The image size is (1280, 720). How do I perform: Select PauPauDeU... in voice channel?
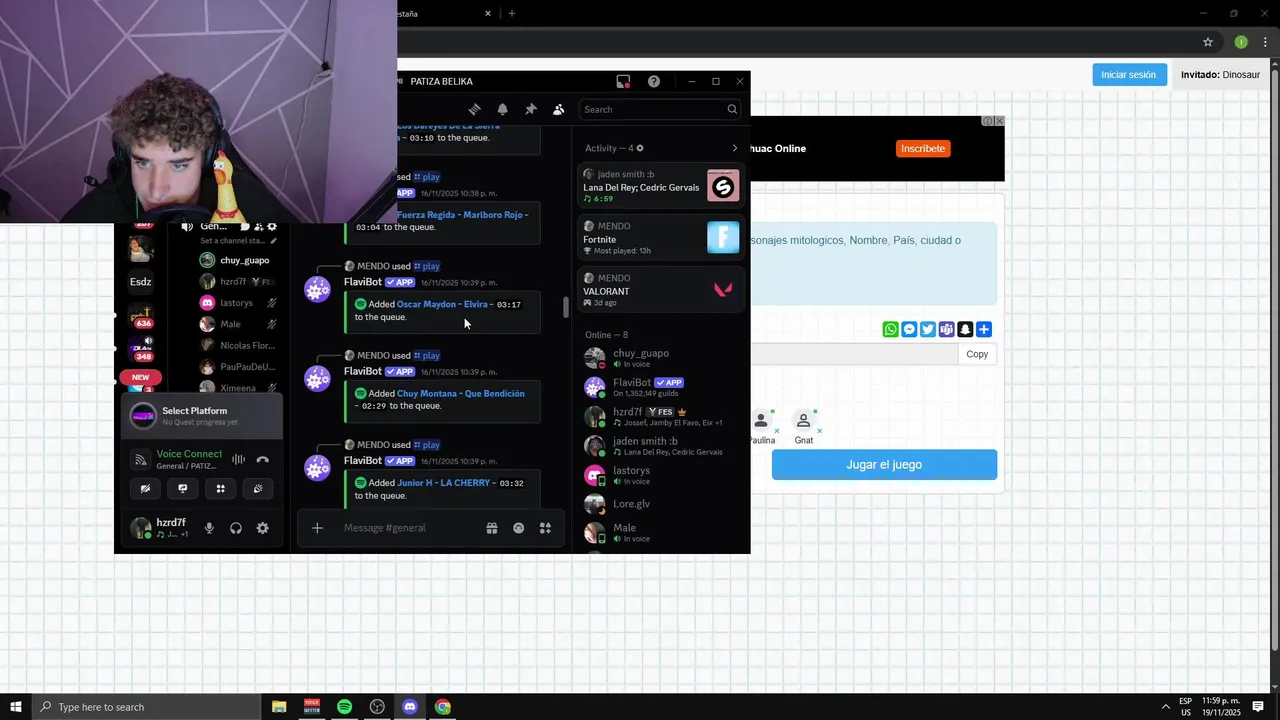(238, 367)
